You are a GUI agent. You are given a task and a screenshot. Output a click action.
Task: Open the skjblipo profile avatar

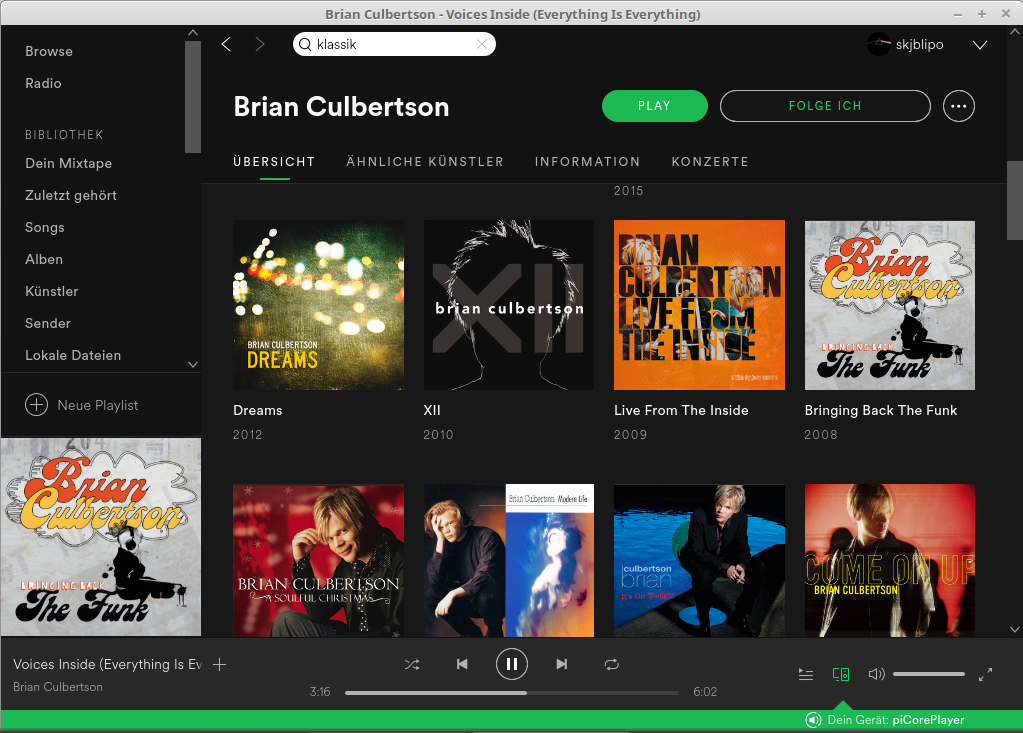click(x=878, y=44)
